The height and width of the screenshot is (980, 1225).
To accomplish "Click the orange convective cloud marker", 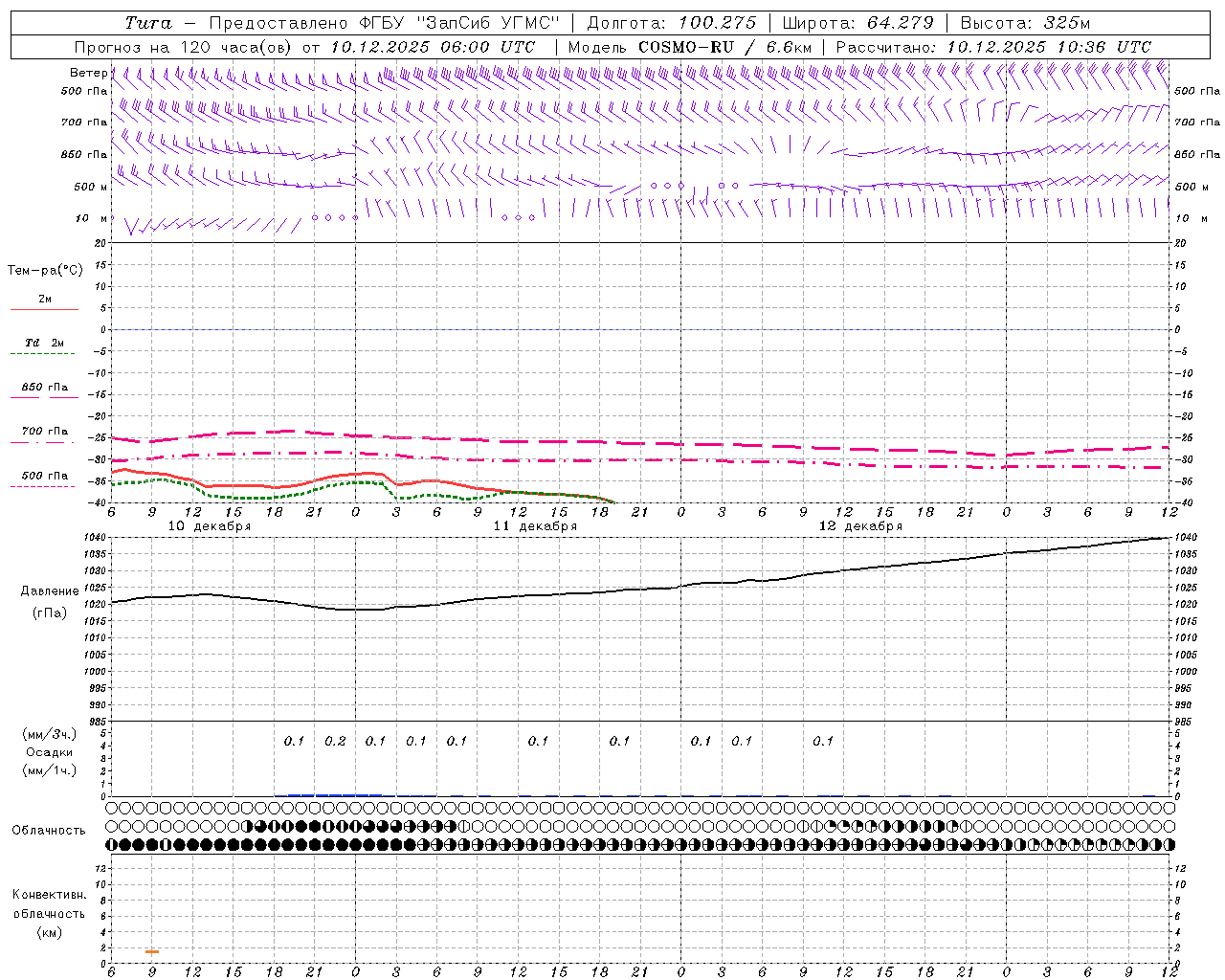I will point(152,951).
